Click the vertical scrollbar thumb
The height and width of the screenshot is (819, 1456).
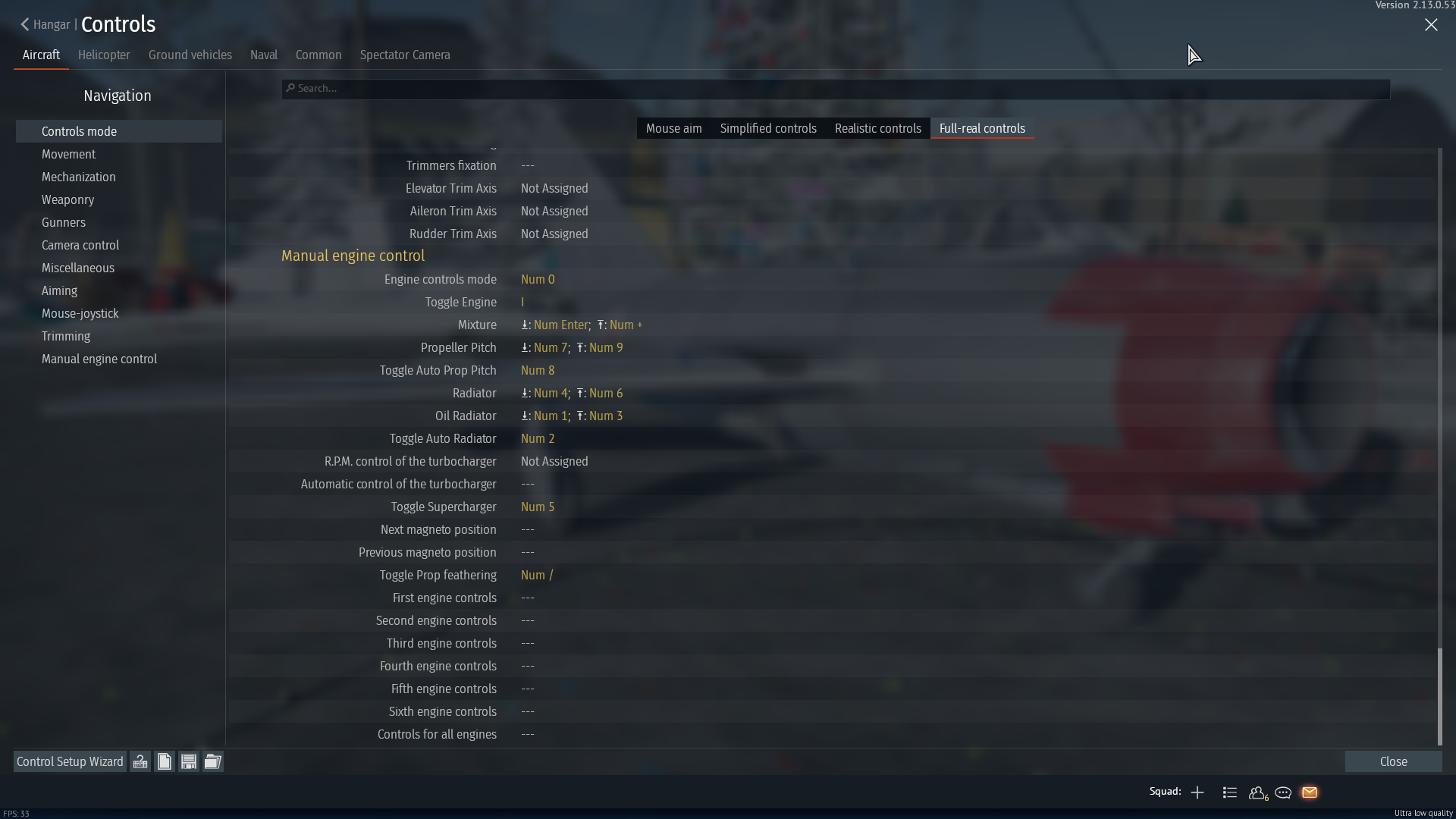1440,696
